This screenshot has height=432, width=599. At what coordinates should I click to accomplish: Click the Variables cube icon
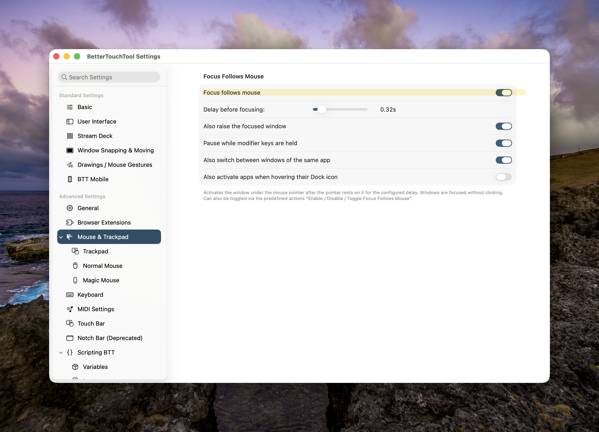point(75,367)
